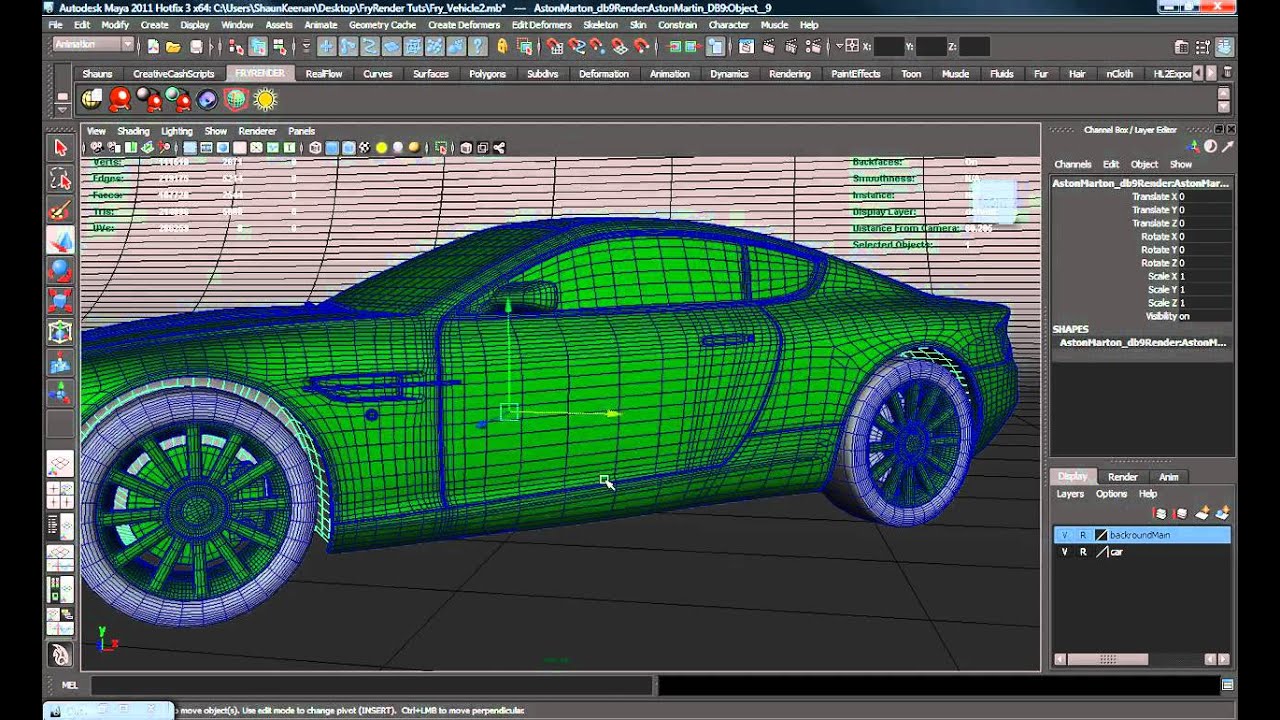Toggle select by hierarchy mode
1280x720 pixels.
point(236,46)
